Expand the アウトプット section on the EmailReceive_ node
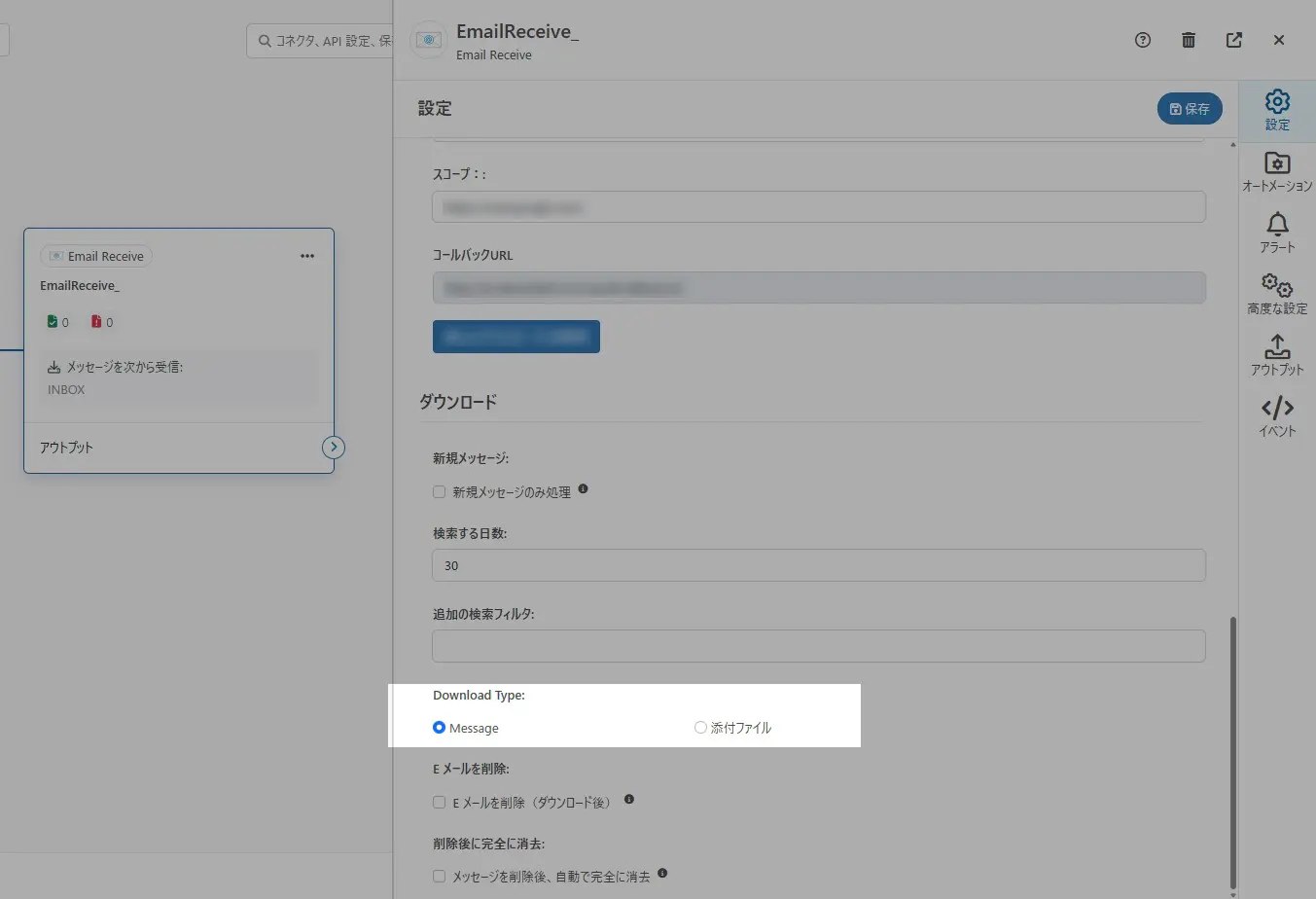This screenshot has height=899, width=1316. pyautogui.click(x=333, y=447)
